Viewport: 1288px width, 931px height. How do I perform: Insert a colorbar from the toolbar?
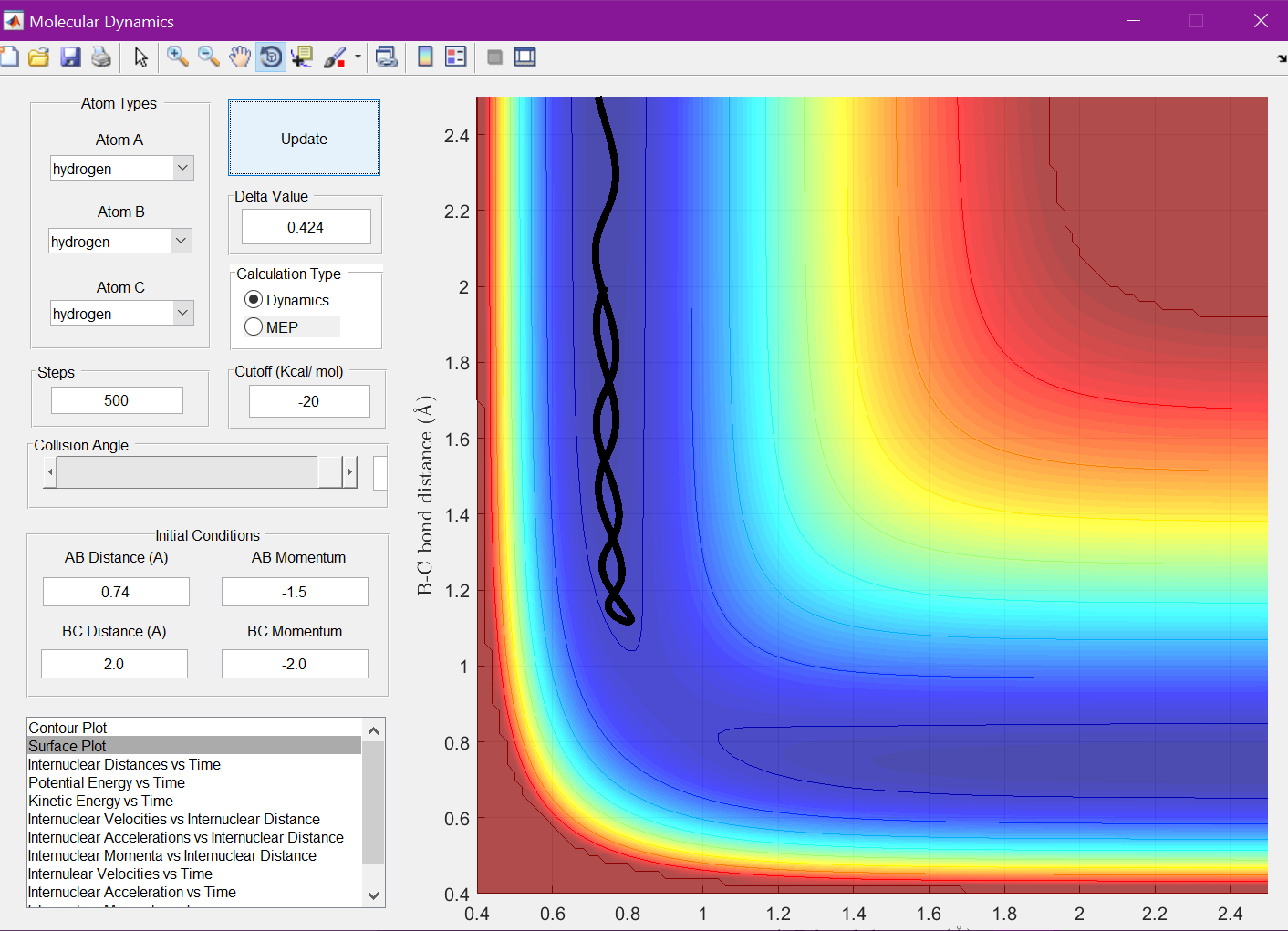425,57
